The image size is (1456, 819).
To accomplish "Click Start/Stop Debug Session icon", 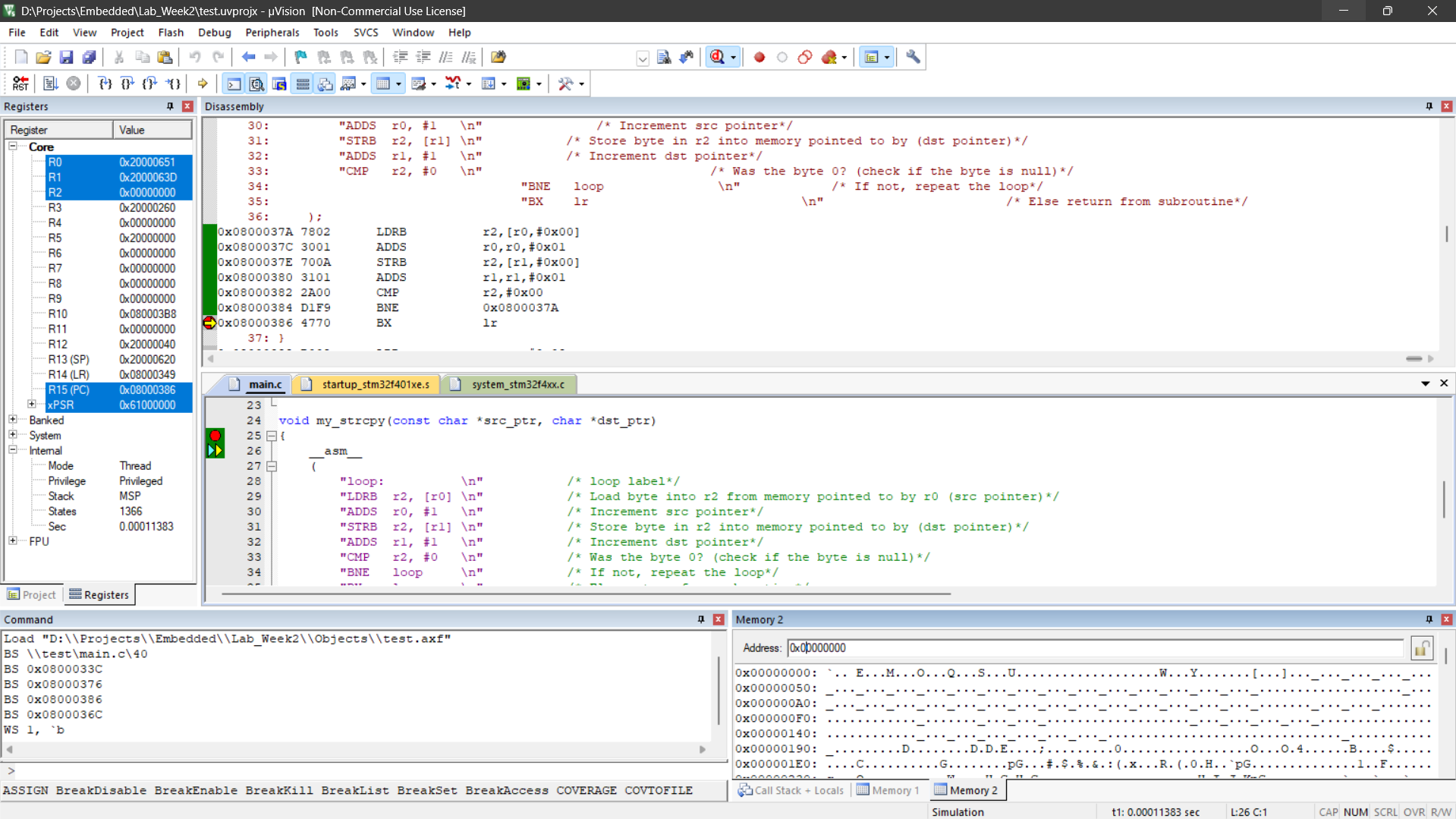I will [x=717, y=57].
